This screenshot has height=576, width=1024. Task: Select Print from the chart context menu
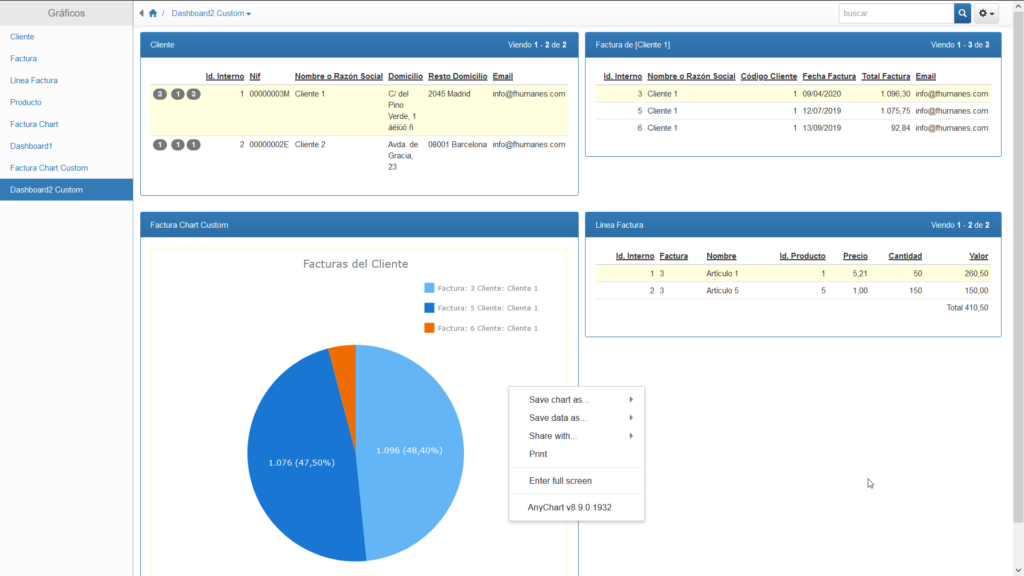click(x=540, y=453)
